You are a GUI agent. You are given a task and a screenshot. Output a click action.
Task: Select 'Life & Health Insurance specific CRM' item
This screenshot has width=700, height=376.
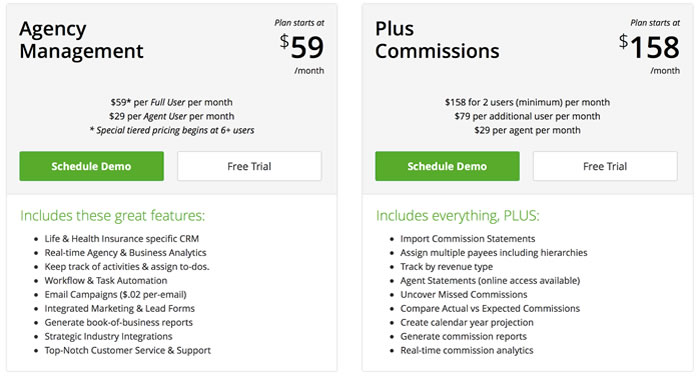(121, 239)
